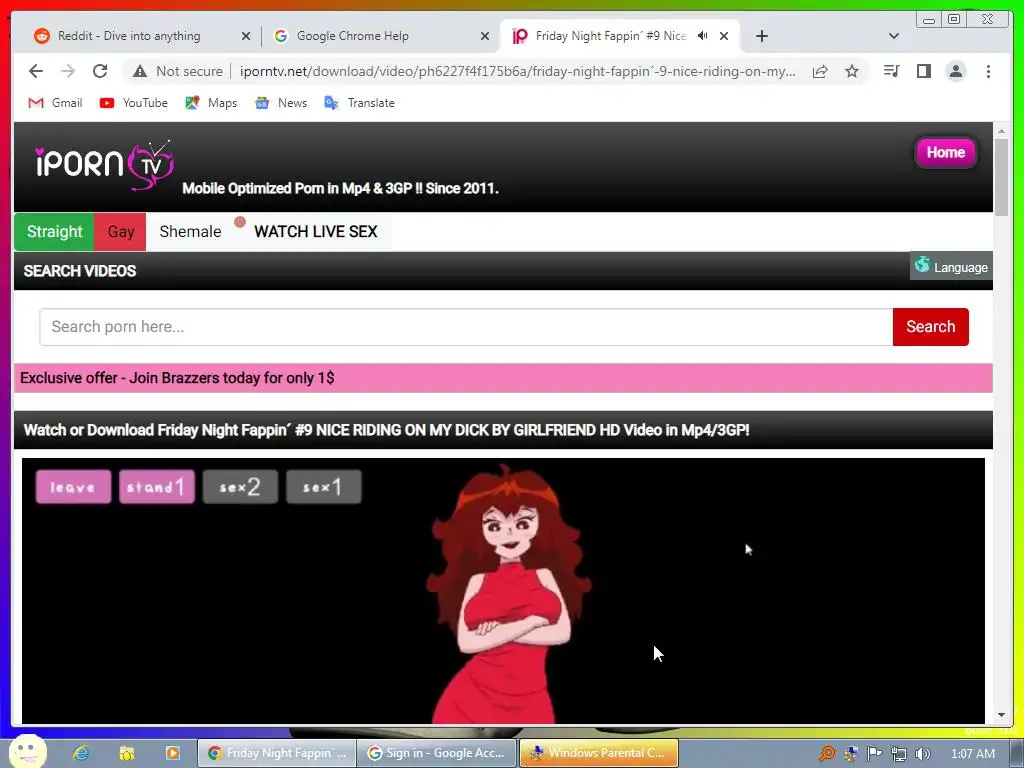
Task: Open the Gmail bookmark
Action: [56, 103]
